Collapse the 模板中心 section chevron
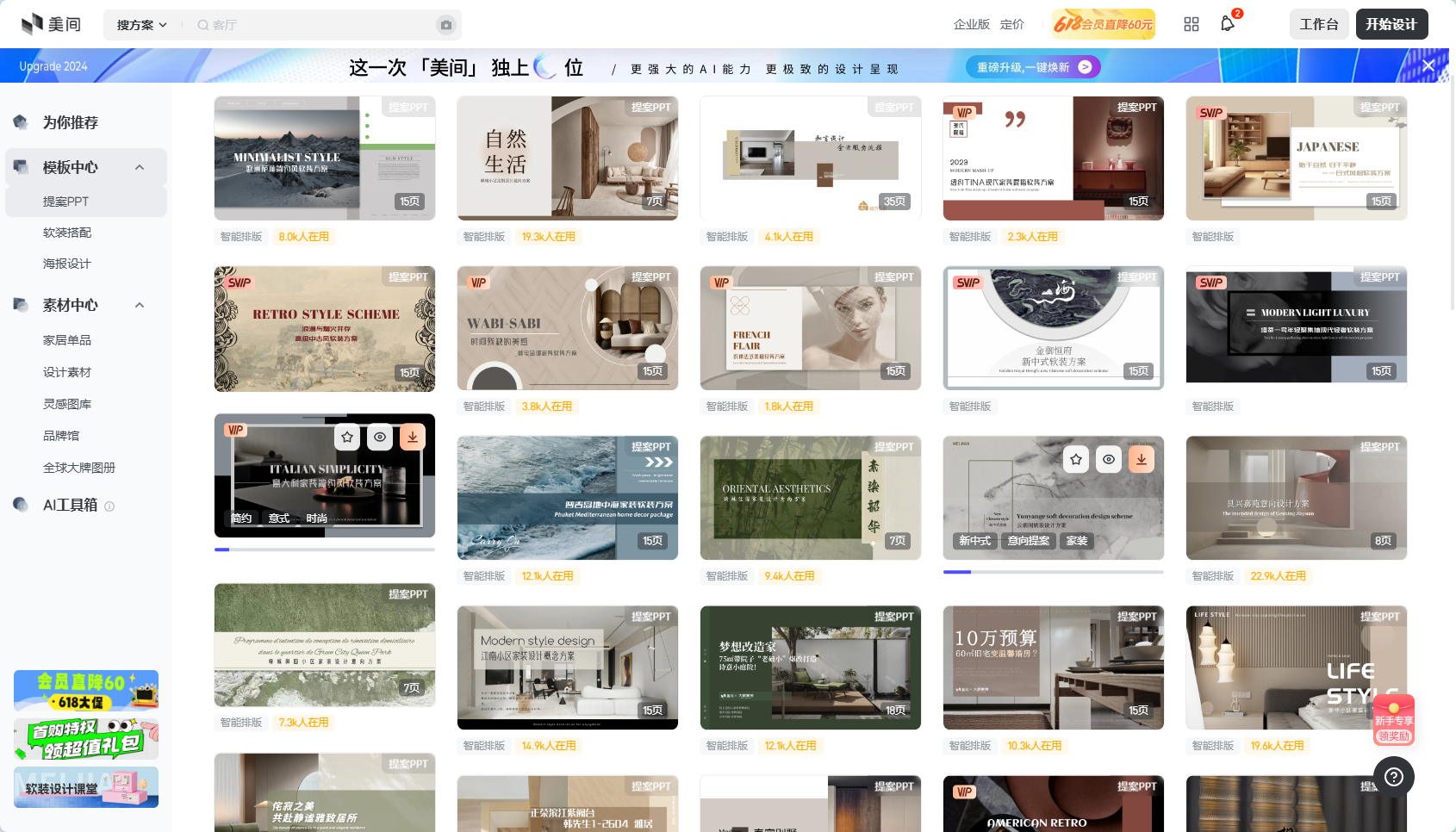Screen dimensions: 1456x832 tap(140, 167)
